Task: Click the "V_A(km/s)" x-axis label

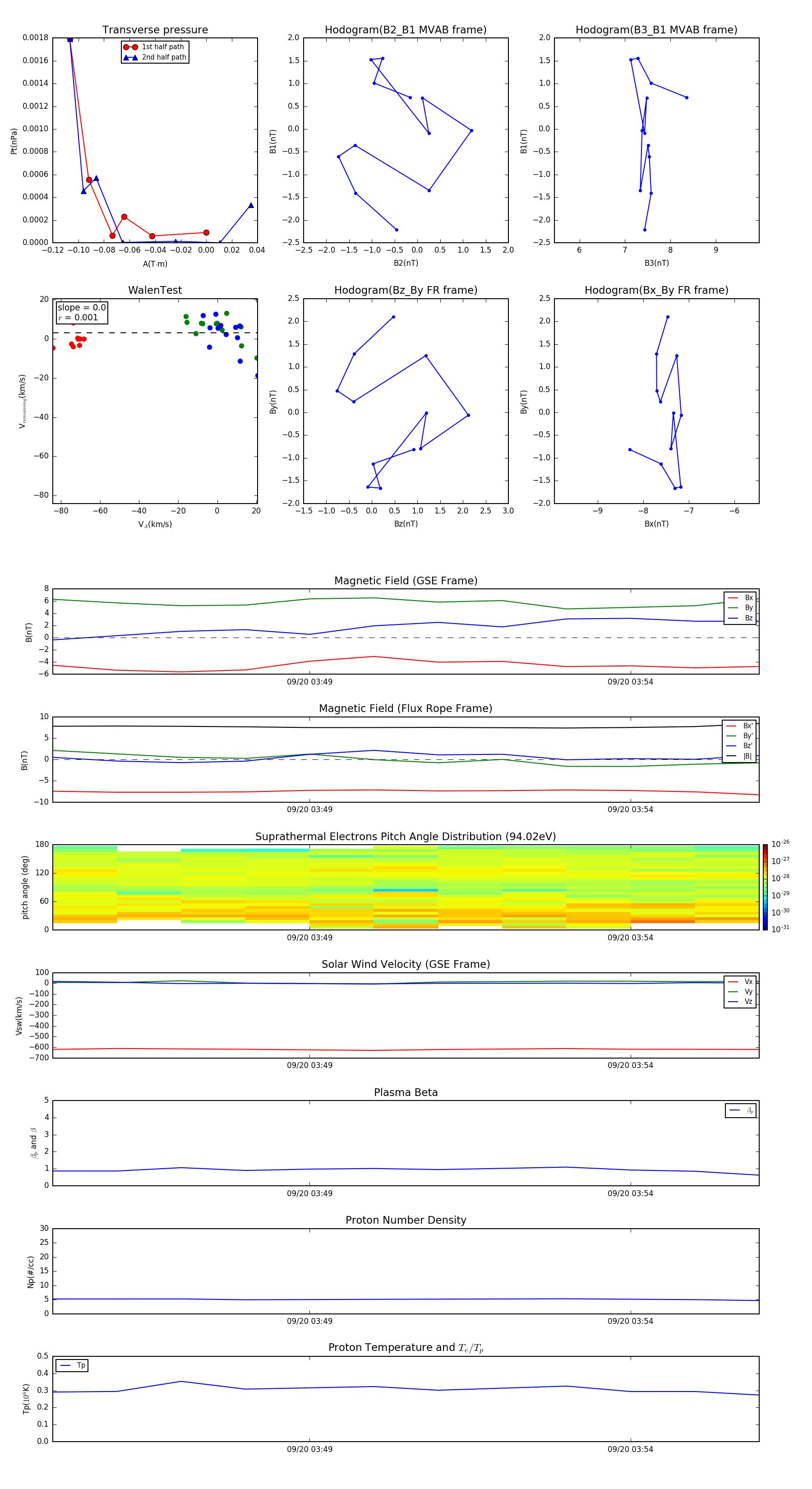Action: 155,524
